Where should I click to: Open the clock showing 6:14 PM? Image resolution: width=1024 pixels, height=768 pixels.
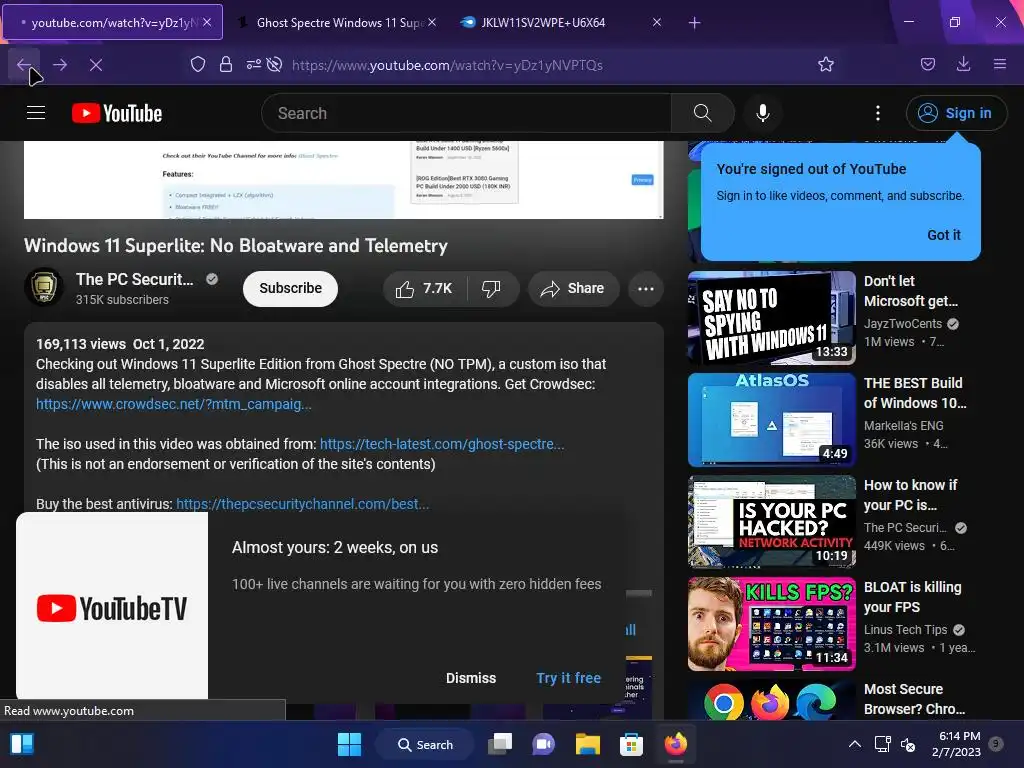tap(956, 744)
